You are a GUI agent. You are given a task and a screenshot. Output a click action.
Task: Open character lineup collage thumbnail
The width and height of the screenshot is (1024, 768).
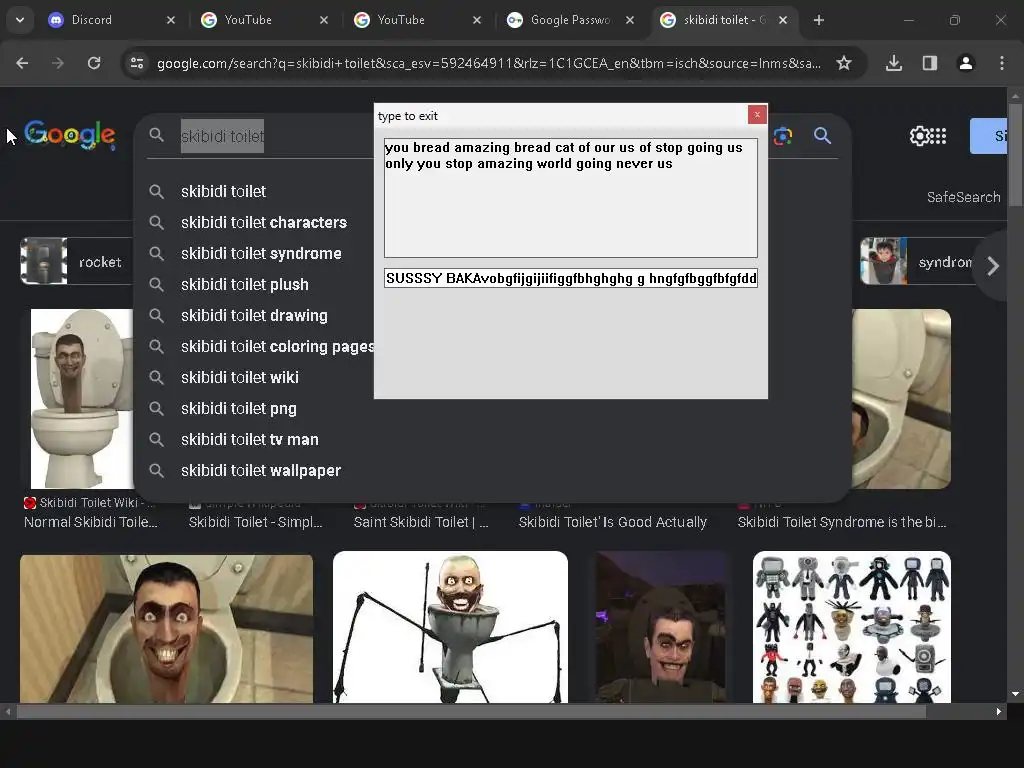[852, 627]
